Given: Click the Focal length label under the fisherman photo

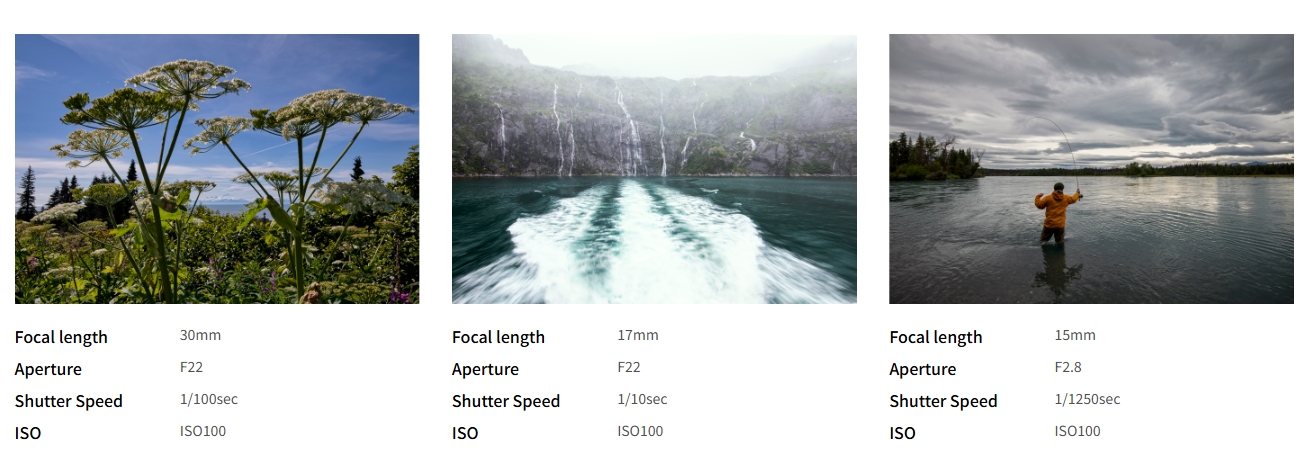Looking at the screenshot, I should click(936, 337).
